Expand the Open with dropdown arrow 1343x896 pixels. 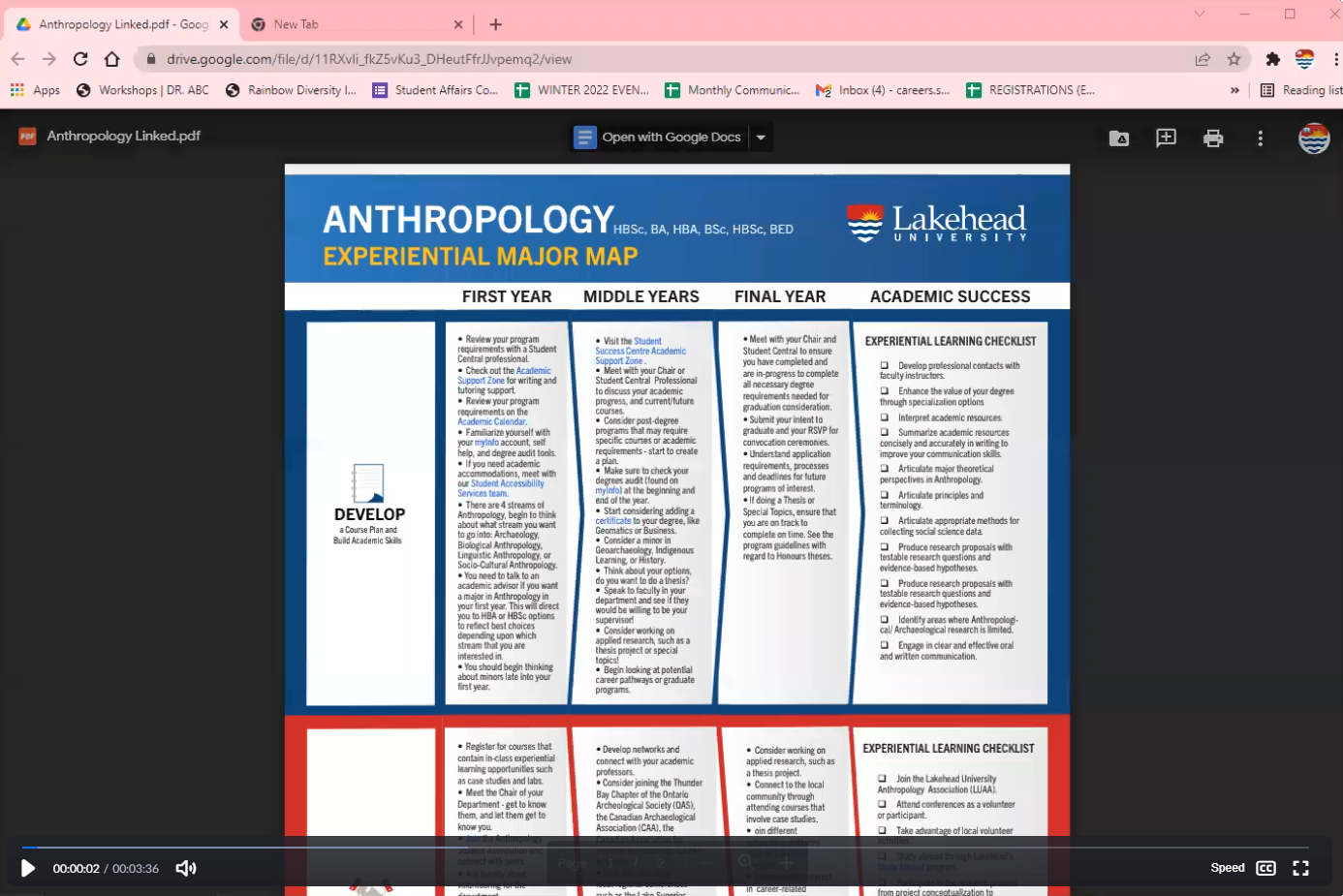[761, 138]
